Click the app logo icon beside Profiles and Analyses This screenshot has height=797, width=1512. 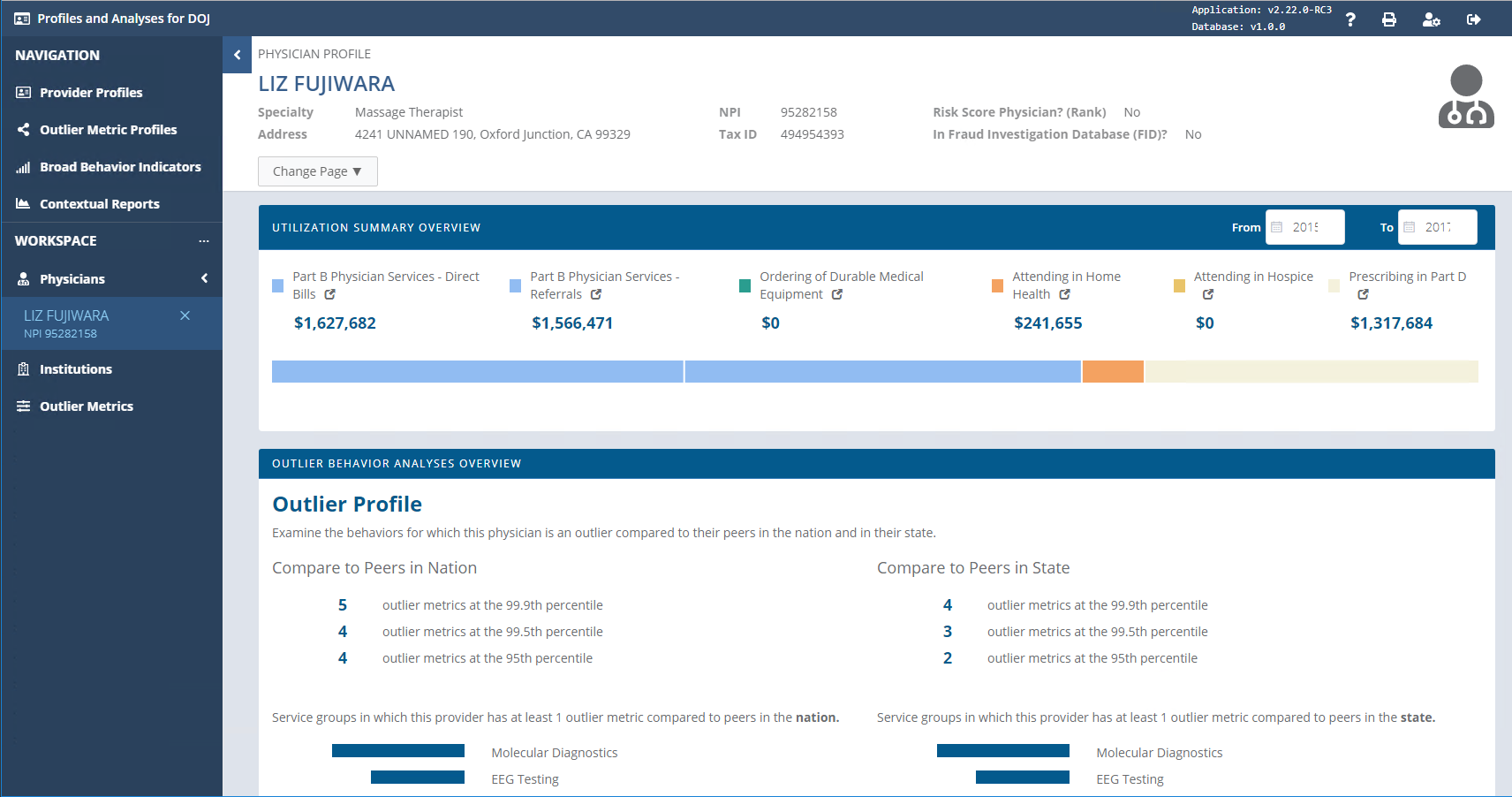pyautogui.click(x=22, y=19)
